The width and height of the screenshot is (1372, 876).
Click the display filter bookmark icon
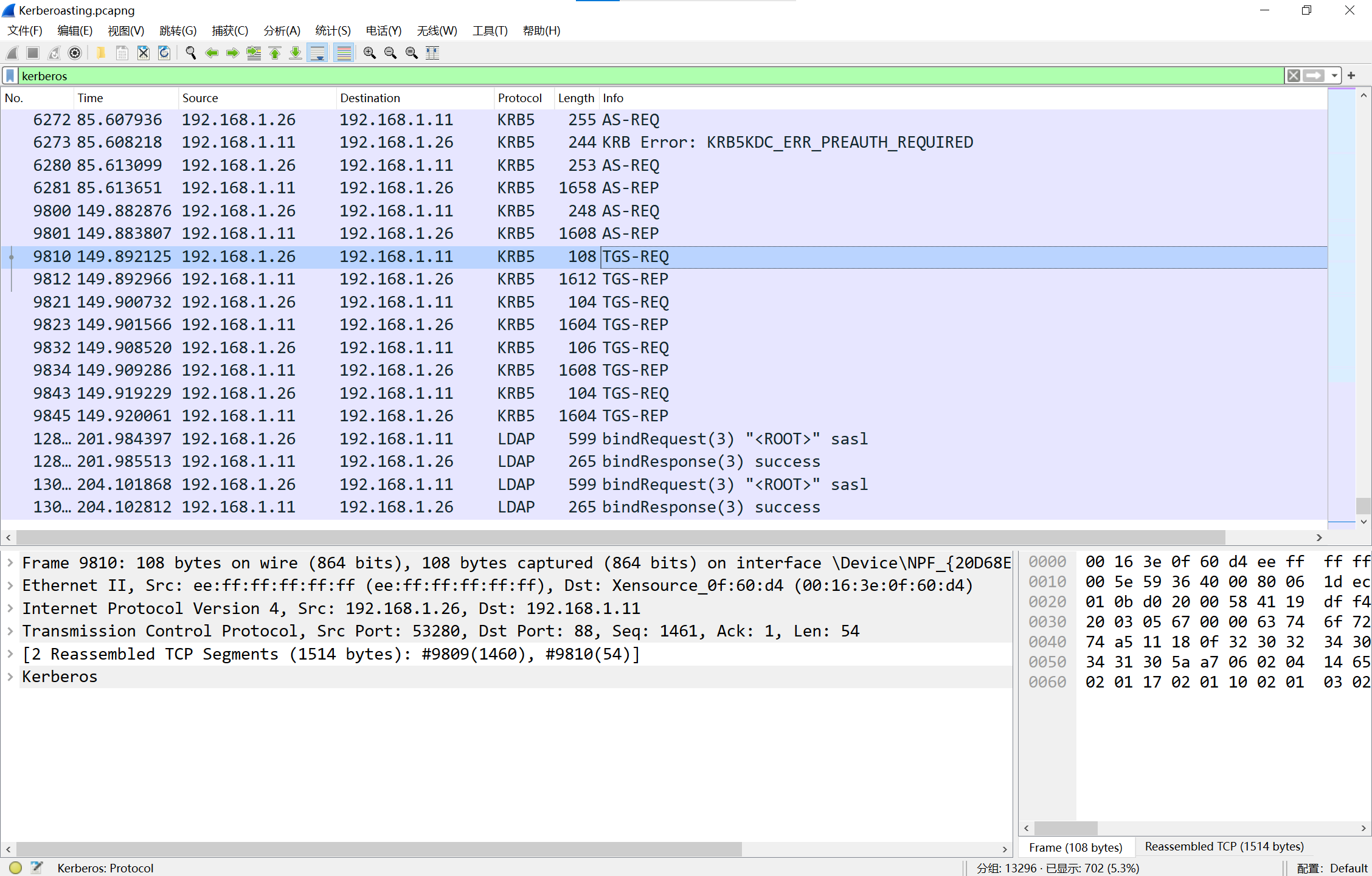point(10,76)
